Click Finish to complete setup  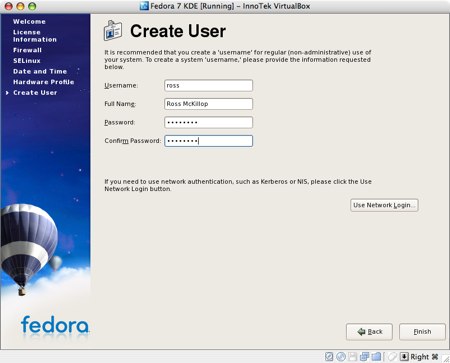pyautogui.click(x=422, y=332)
